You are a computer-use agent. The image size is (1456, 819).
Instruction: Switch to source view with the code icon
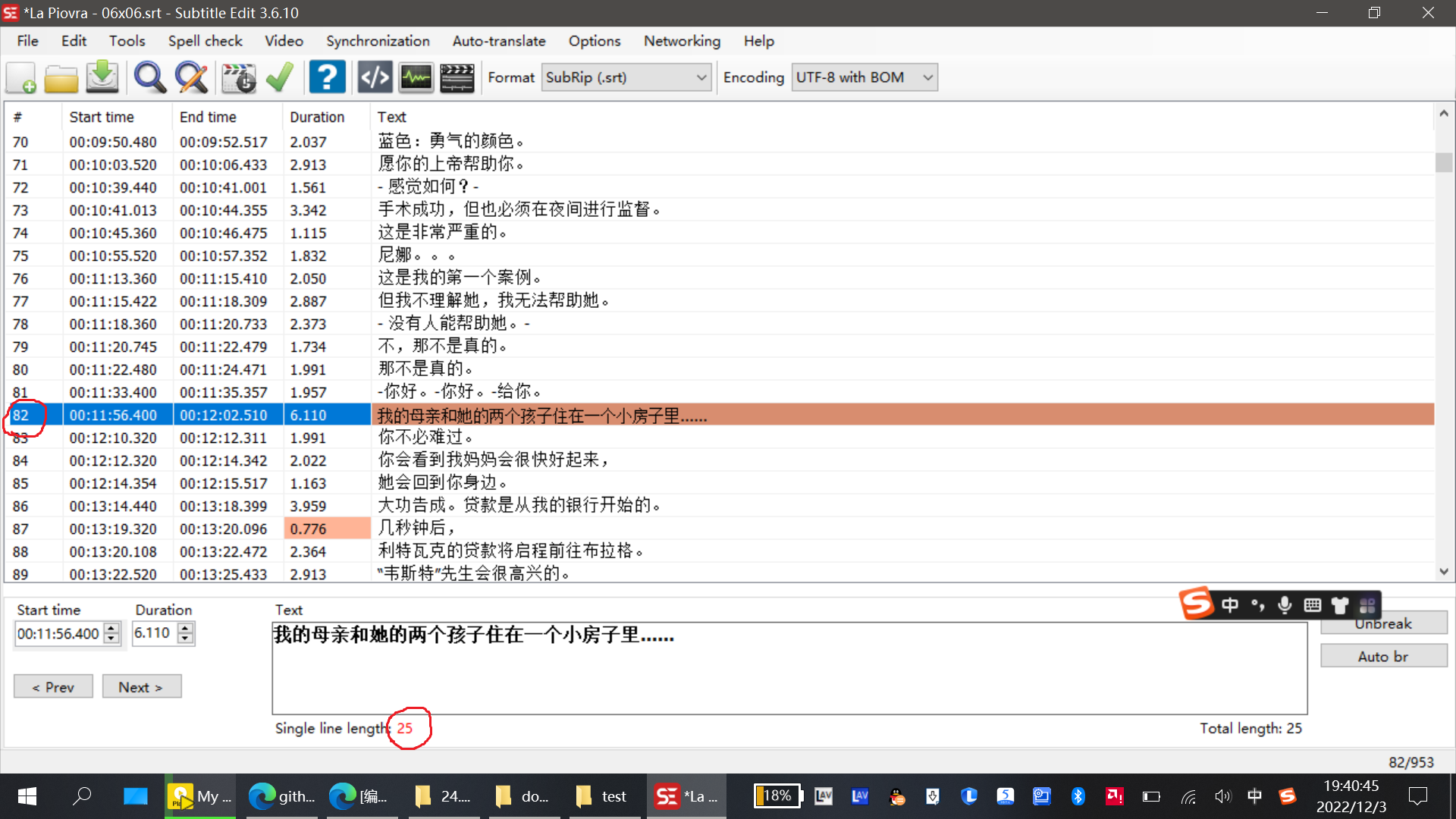pos(374,77)
